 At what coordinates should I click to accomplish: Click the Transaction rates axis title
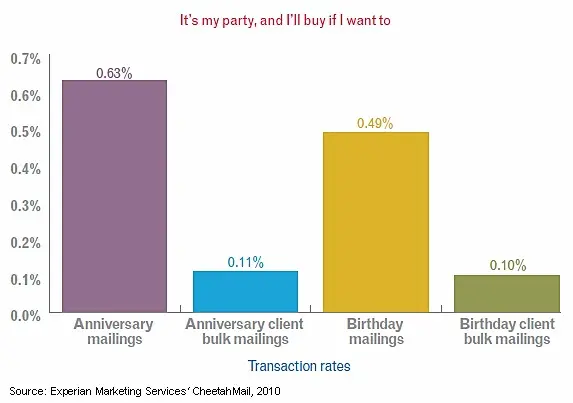[299, 366]
